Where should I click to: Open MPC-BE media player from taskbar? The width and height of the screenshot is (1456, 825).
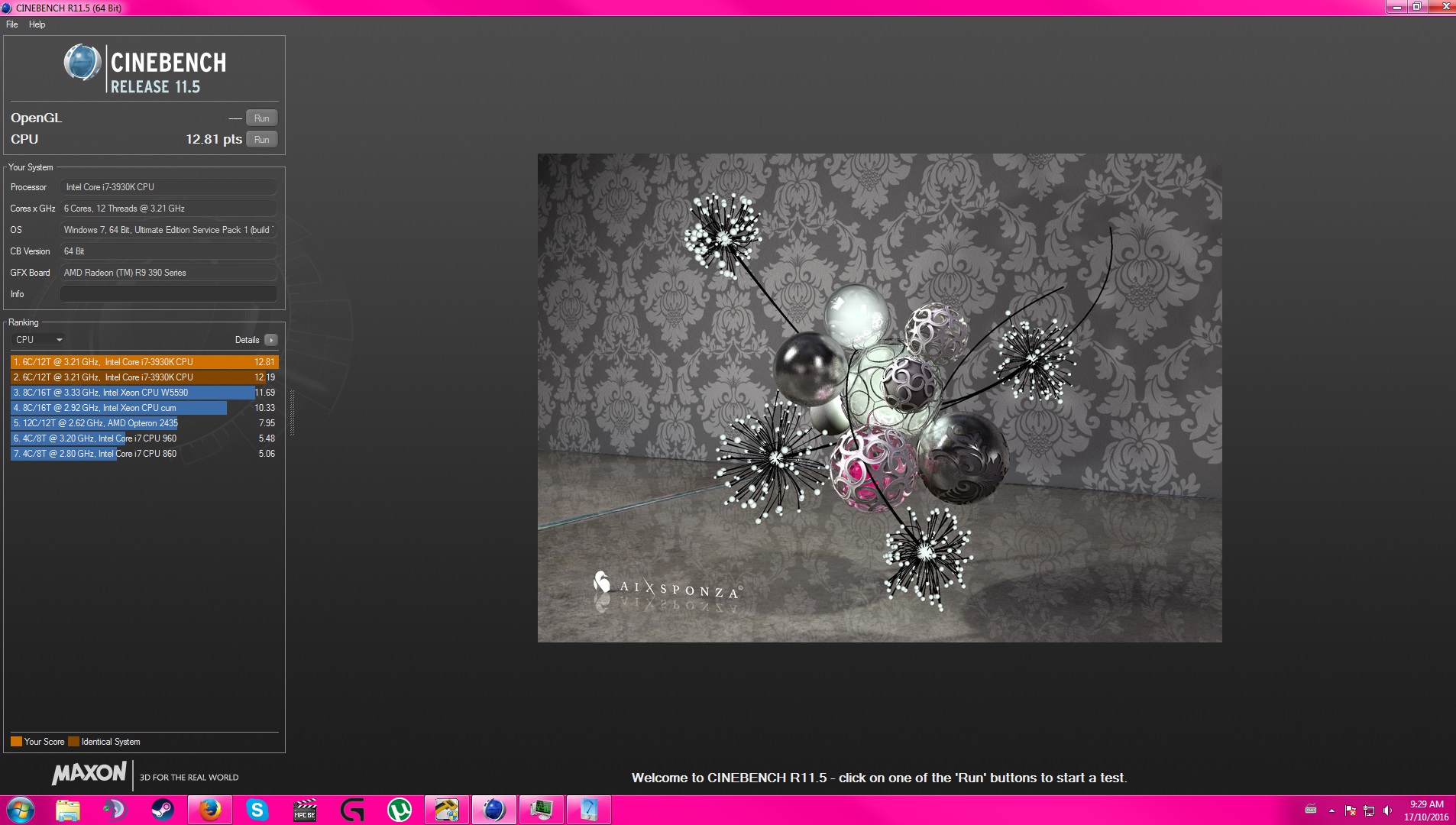pos(305,810)
